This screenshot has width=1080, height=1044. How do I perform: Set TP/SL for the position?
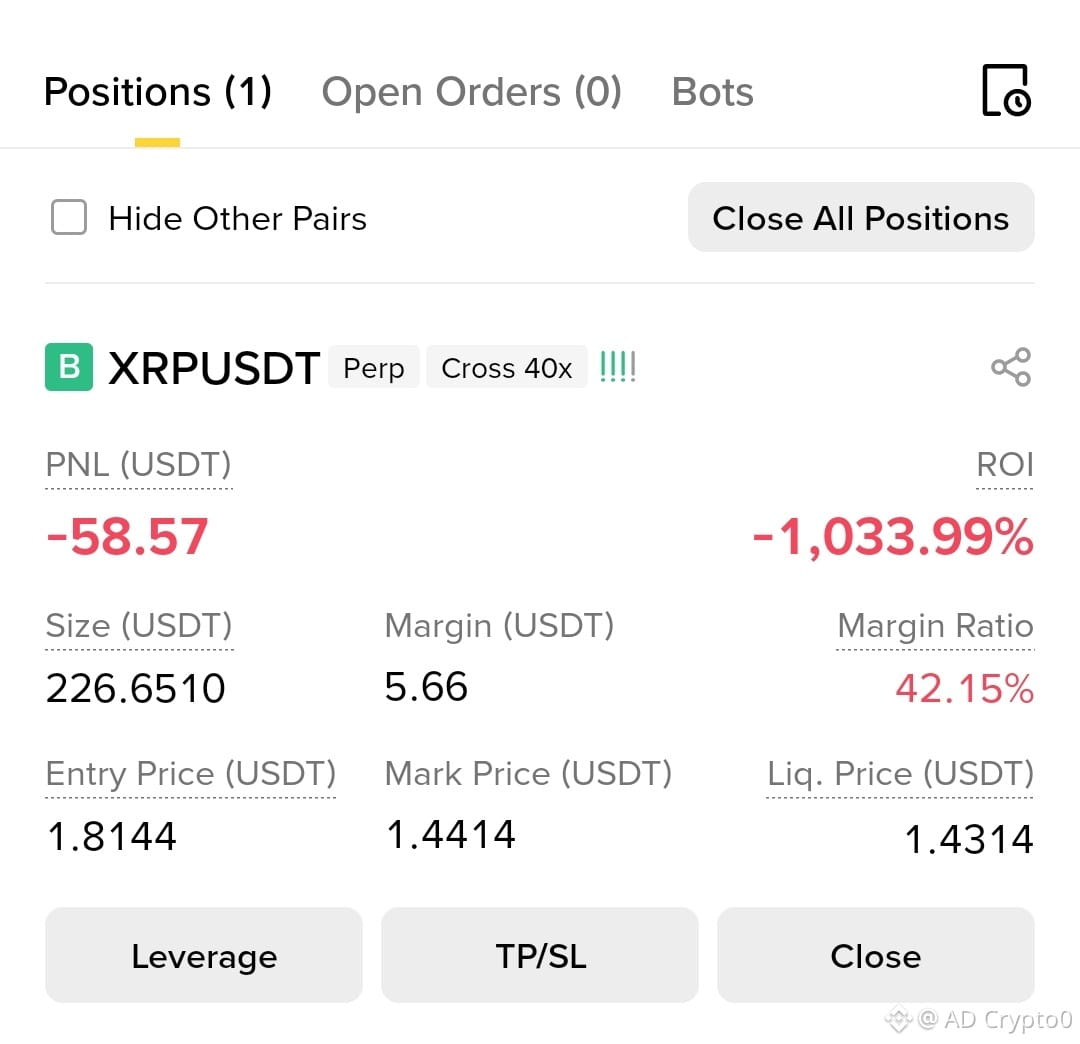pos(540,955)
